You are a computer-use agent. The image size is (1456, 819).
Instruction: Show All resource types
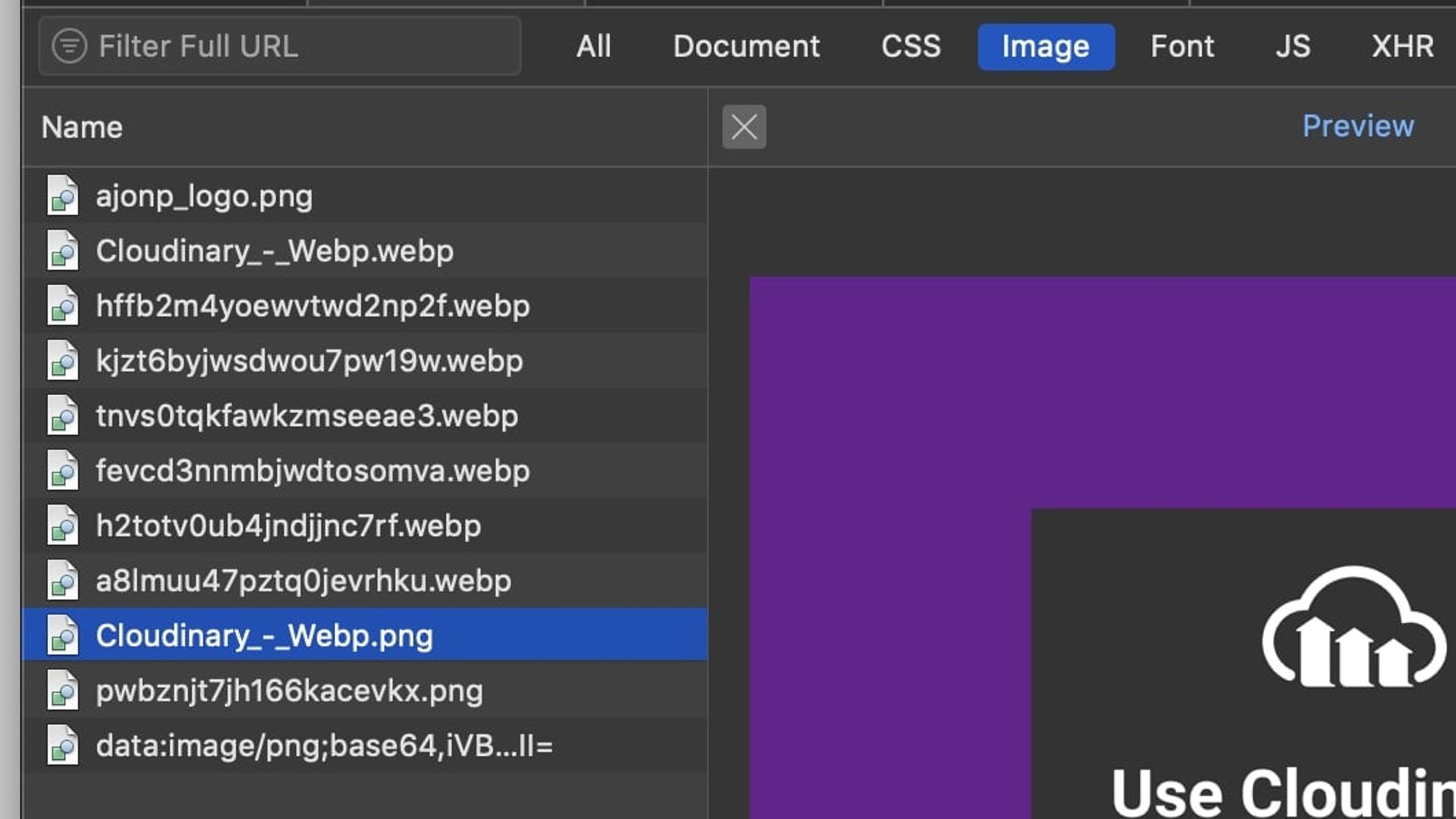[593, 46]
